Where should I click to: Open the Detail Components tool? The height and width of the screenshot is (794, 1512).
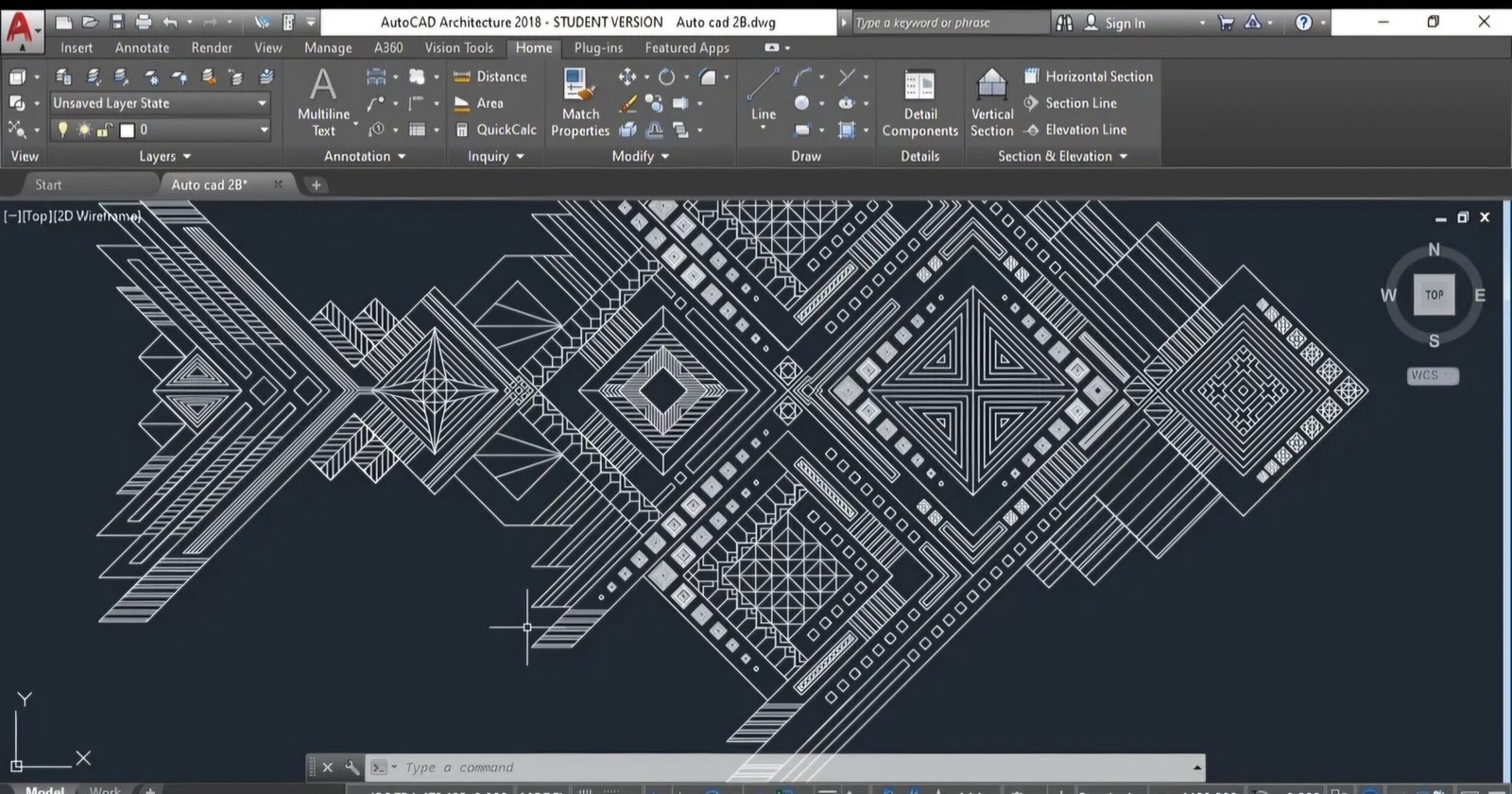(919, 102)
